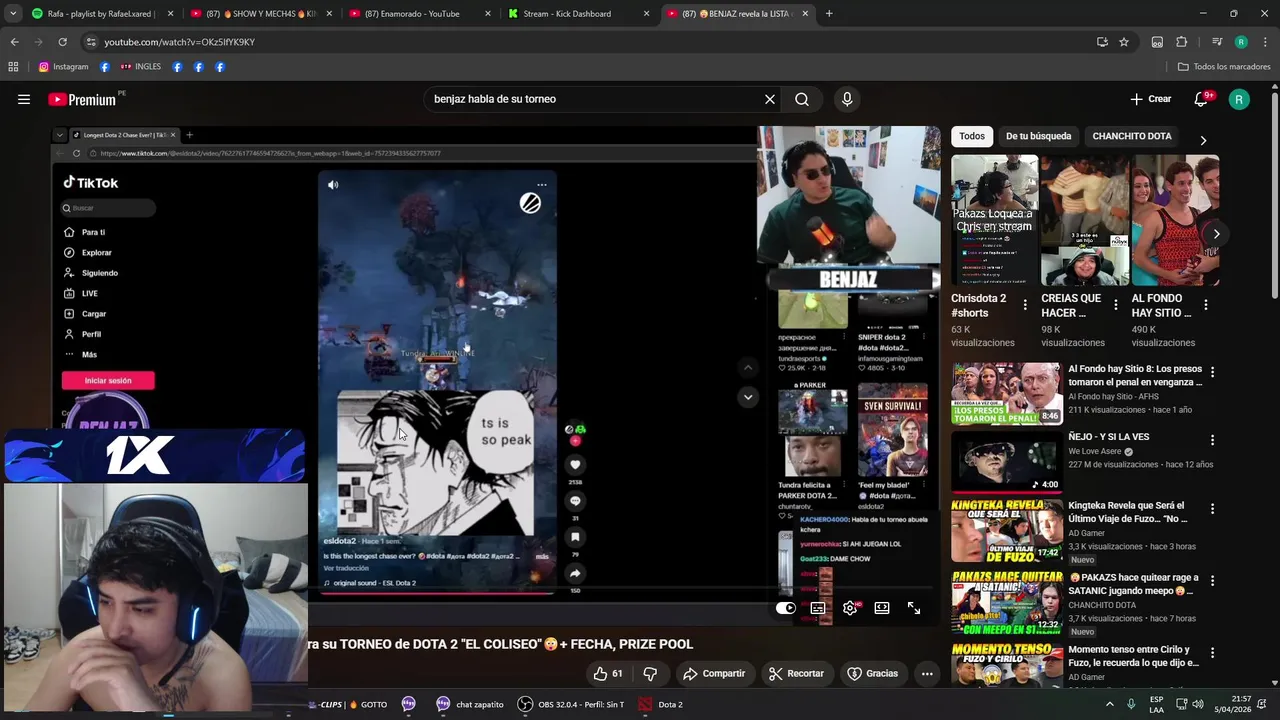Open options for ÑEJO - Y SI LA VES
This screenshot has width=1280, height=720.
[1212, 440]
